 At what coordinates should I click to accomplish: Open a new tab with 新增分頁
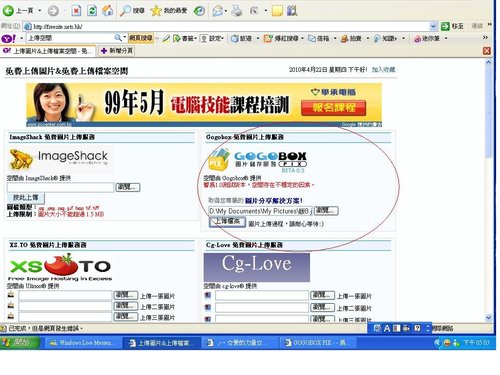tap(117, 51)
